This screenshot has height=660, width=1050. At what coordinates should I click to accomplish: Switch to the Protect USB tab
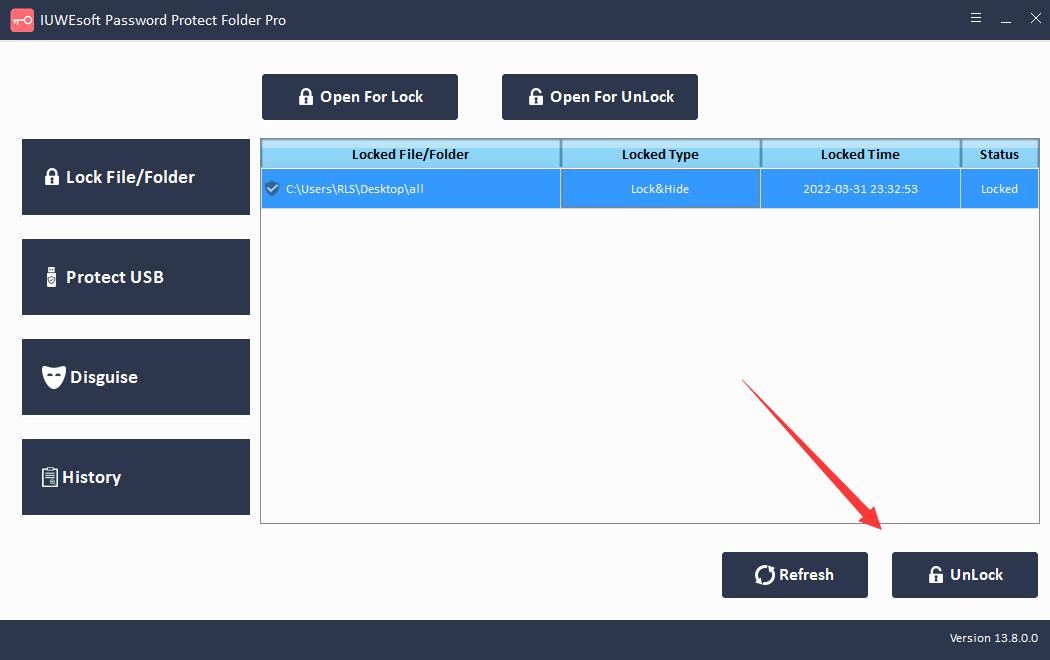point(136,277)
